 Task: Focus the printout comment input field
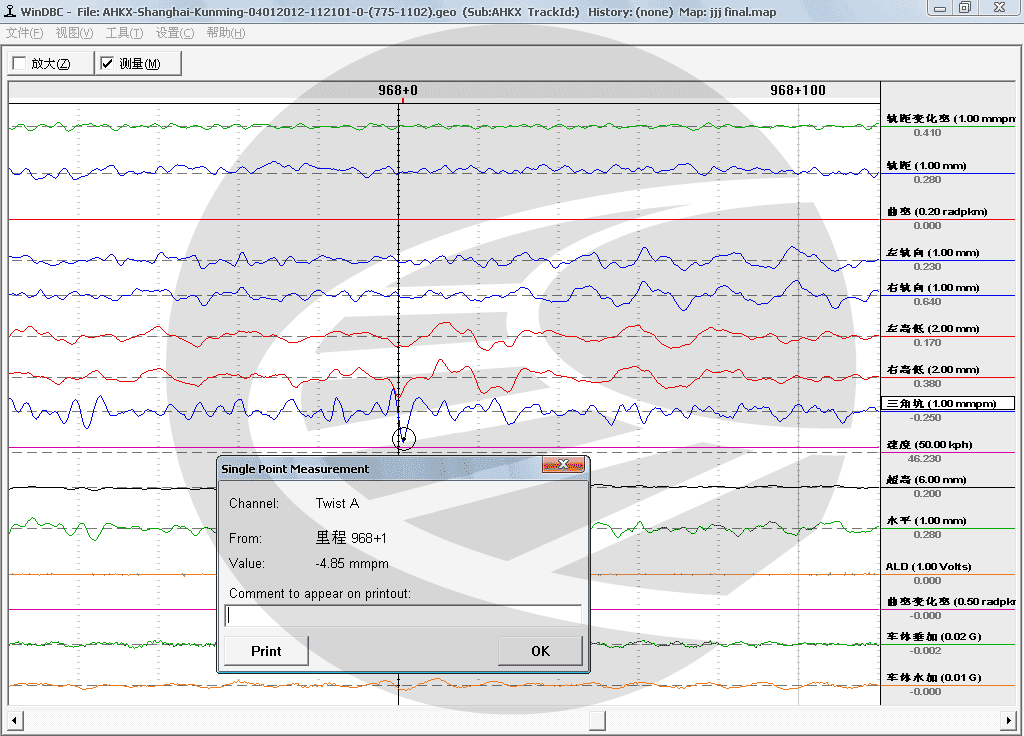pos(403,616)
